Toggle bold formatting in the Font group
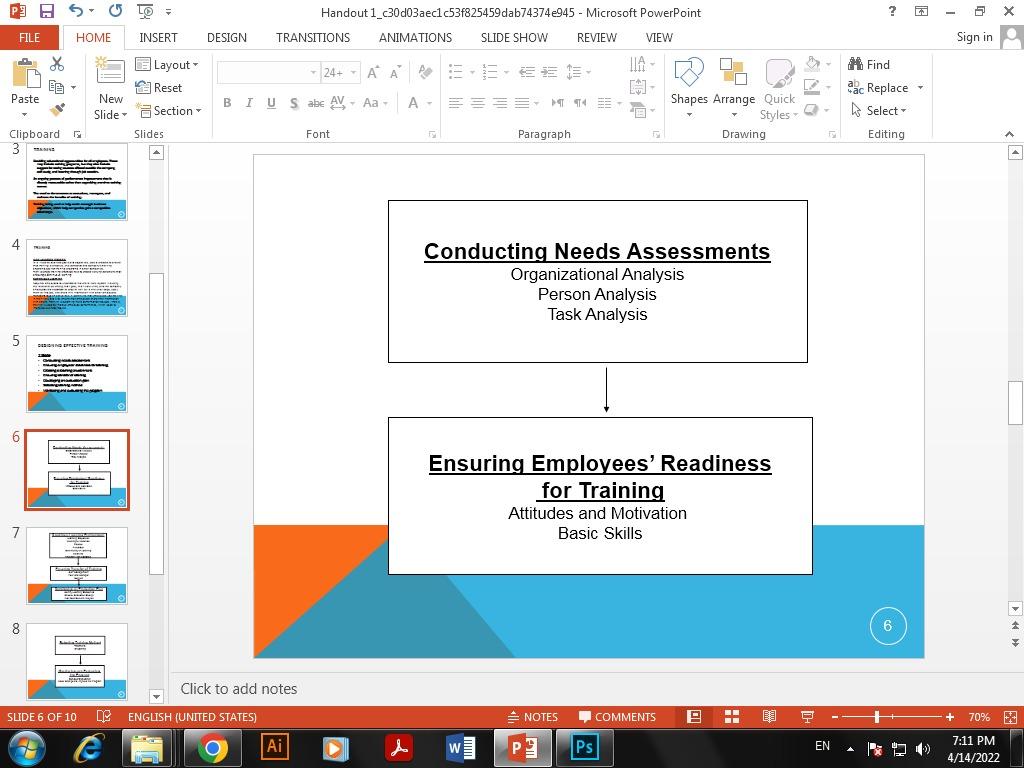 point(227,103)
